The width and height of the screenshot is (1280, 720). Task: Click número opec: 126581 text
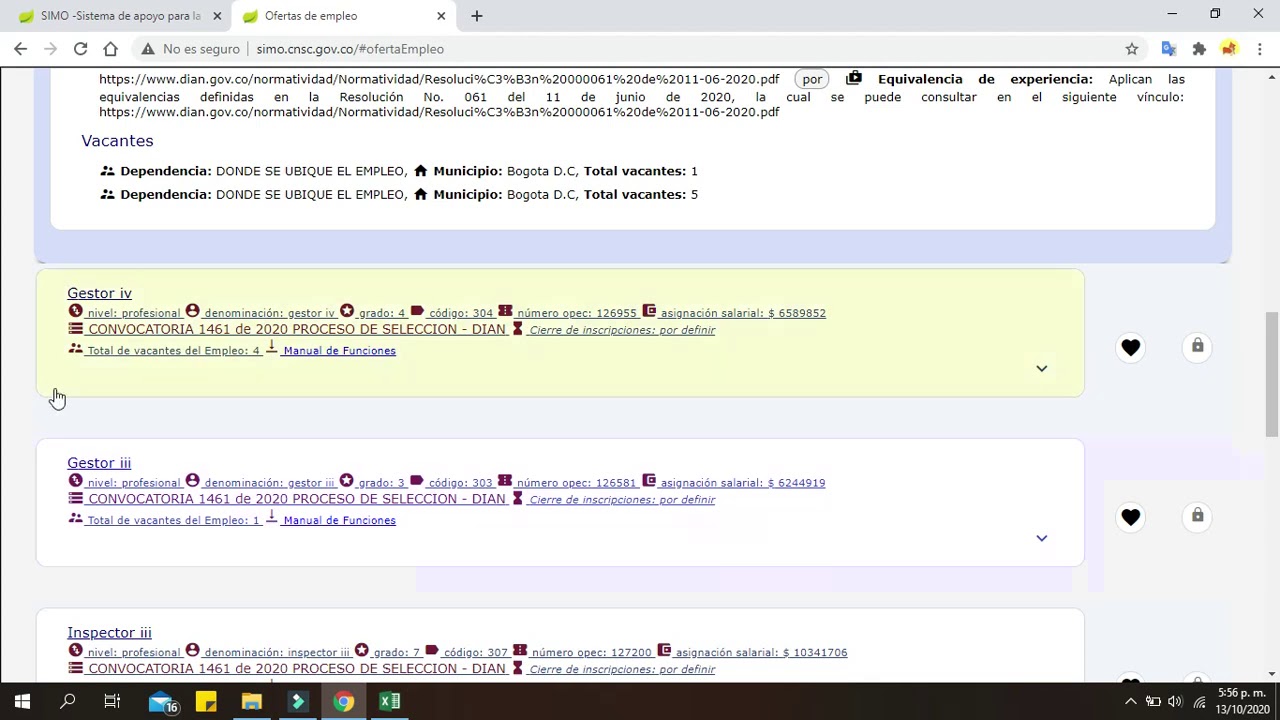[x=577, y=483]
